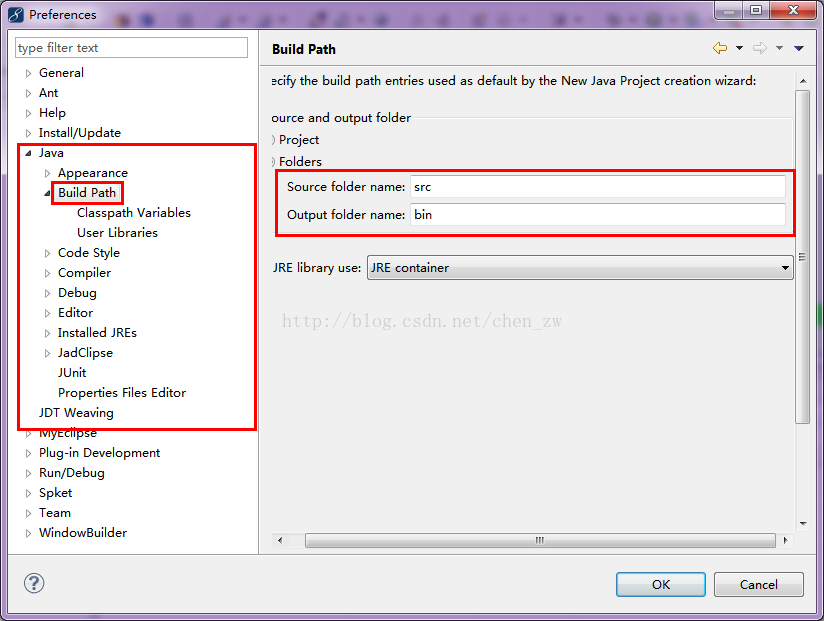The image size is (824, 621).
Task: Select JadClipse in the tree
Action: pyautogui.click(x=85, y=353)
